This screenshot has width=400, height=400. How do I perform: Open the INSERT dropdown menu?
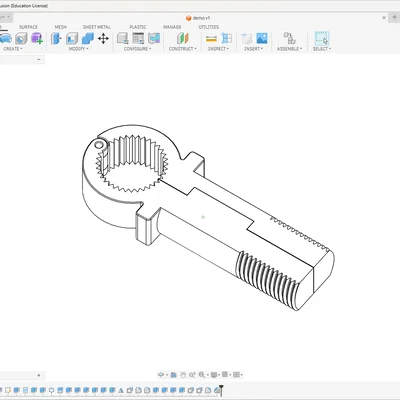tap(254, 49)
